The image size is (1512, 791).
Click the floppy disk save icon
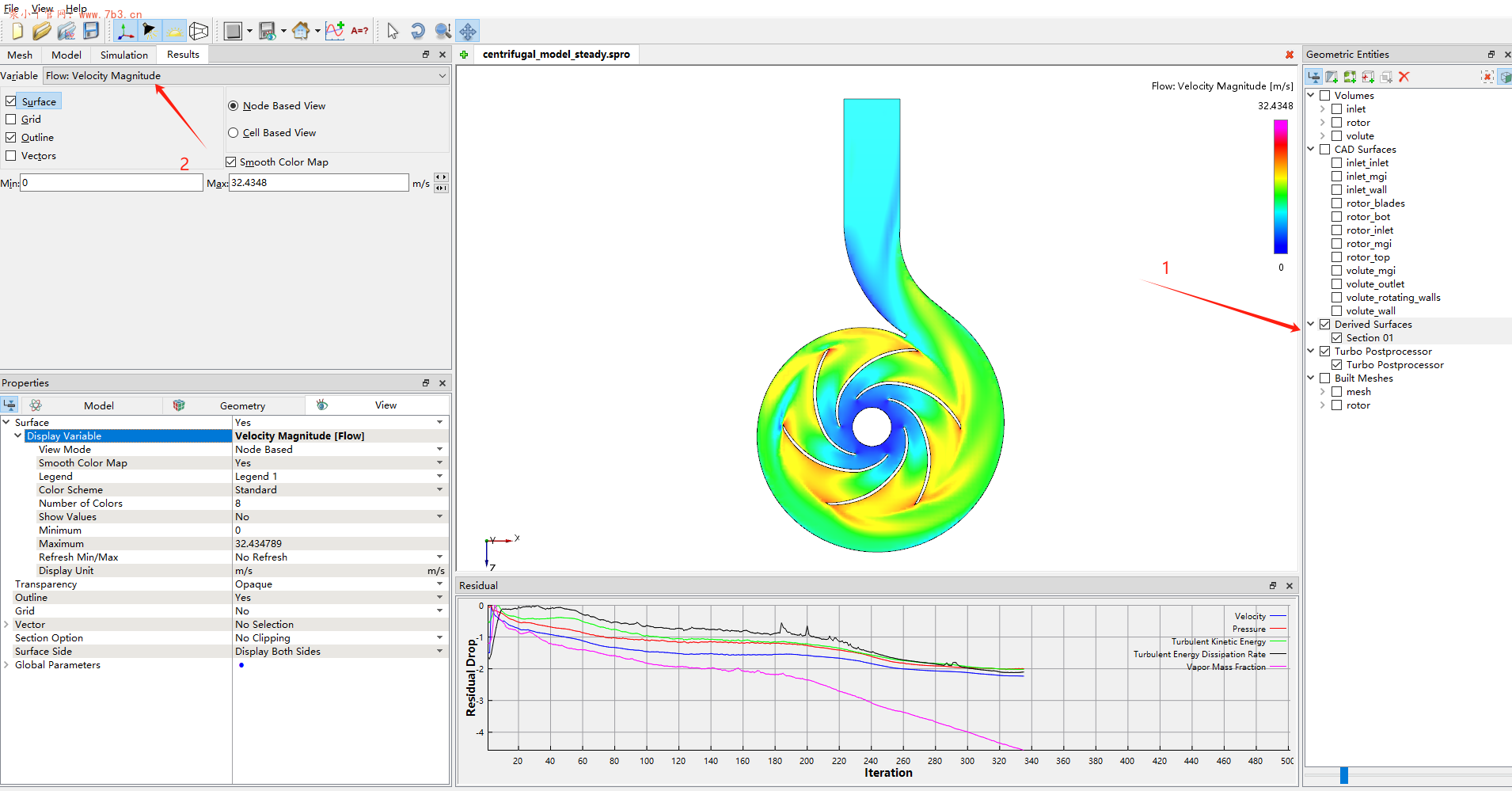click(x=91, y=31)
